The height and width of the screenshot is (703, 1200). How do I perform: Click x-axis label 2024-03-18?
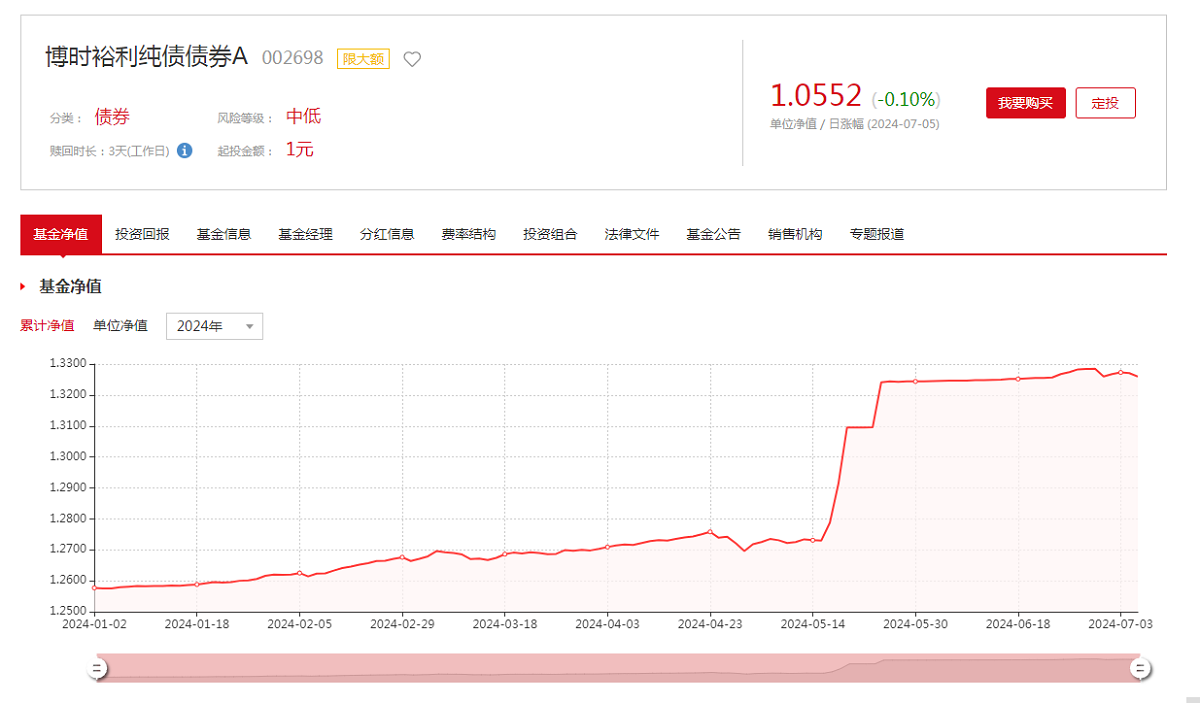coord(505,623)
